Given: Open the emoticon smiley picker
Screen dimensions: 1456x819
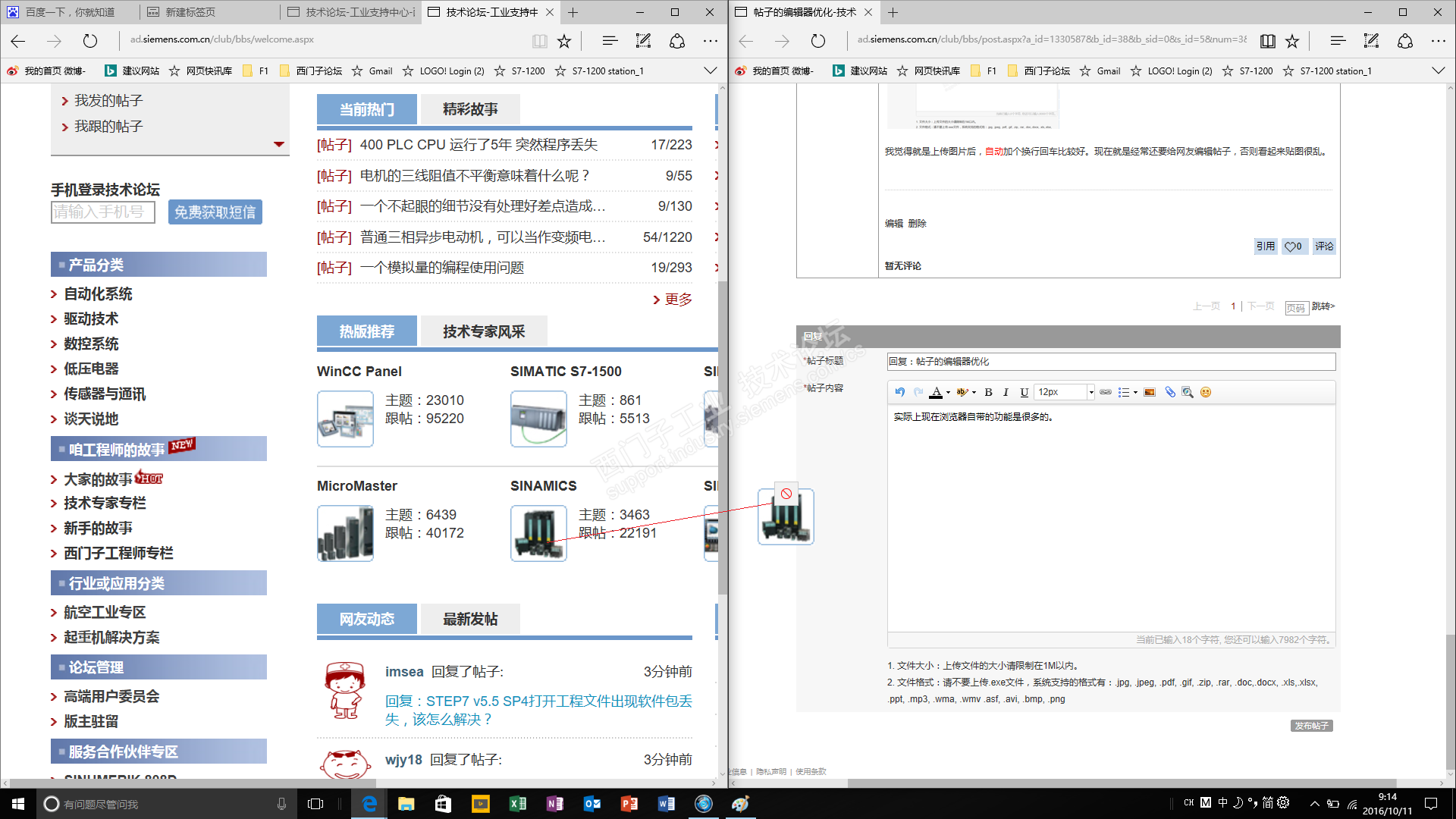Looking at the screenshot, I should click(1206, 392).
